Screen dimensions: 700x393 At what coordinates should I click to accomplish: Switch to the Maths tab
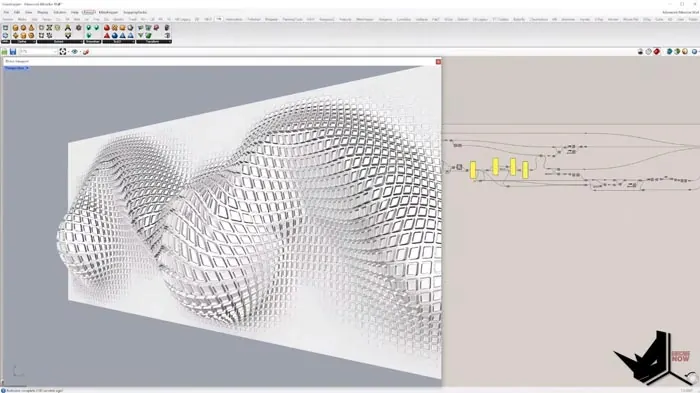click(x=21, y=19)
